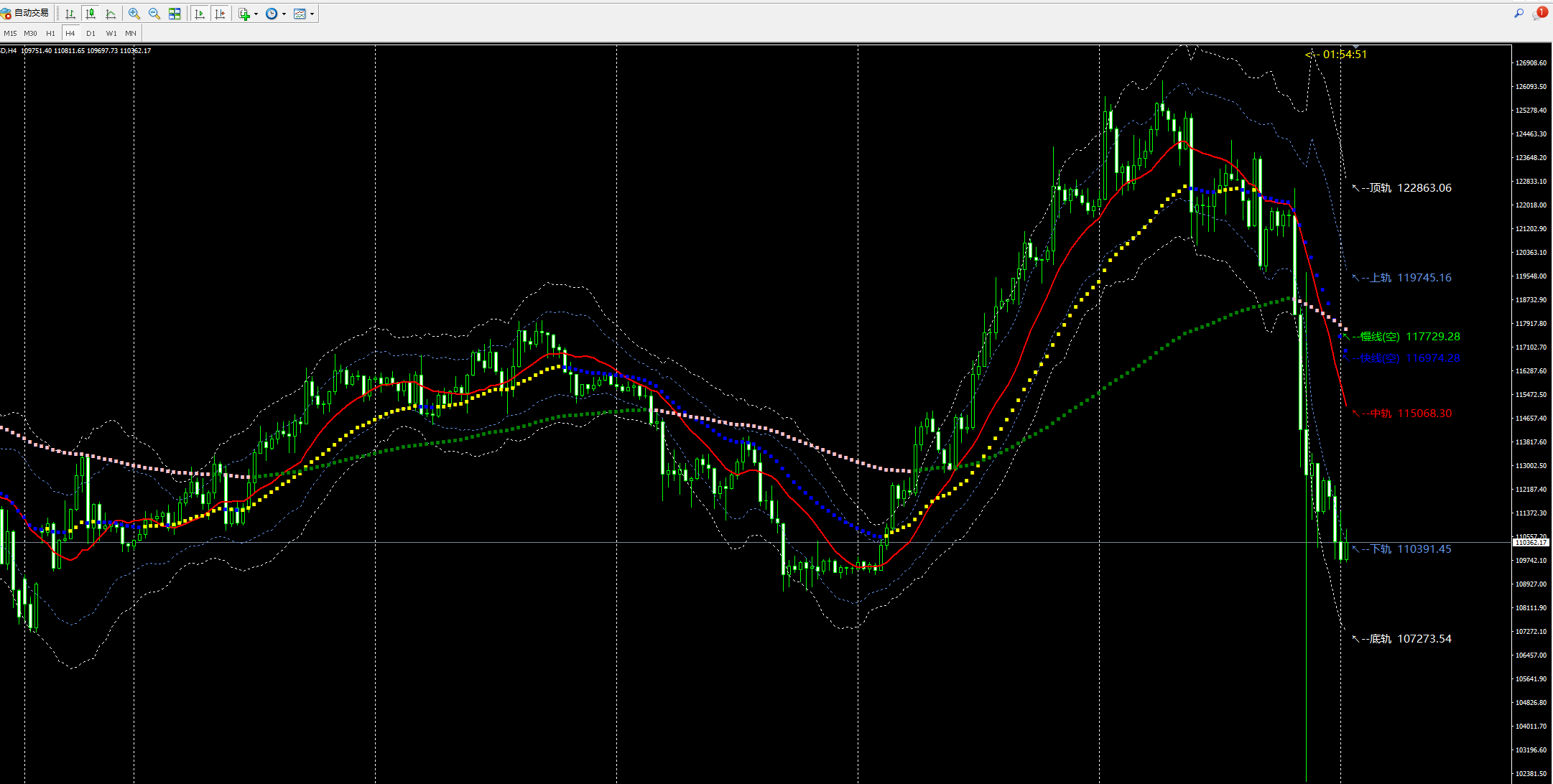Viewport: 1553px width, 784px height.
Task: Toggle chart shift from right edge
Action: coord(220,14)
